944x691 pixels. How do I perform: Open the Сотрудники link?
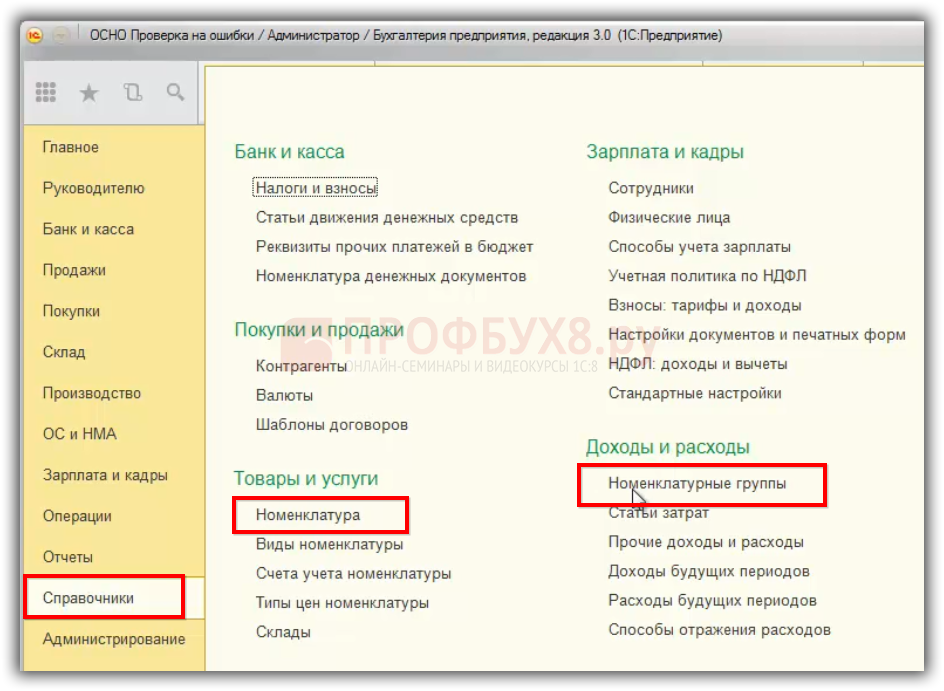[650, 188]
